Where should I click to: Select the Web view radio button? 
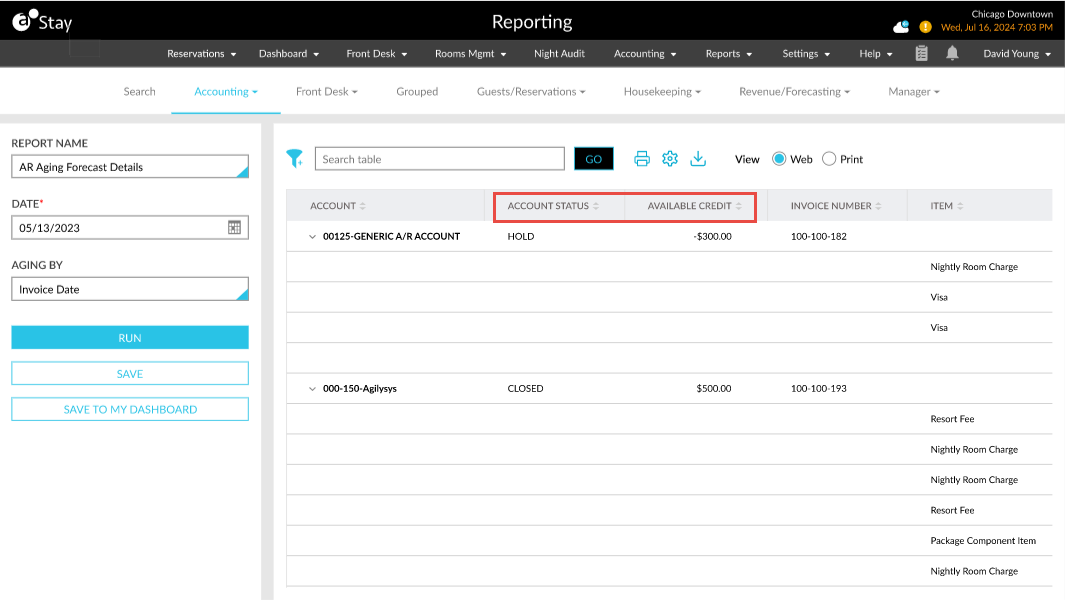(779, 159)
